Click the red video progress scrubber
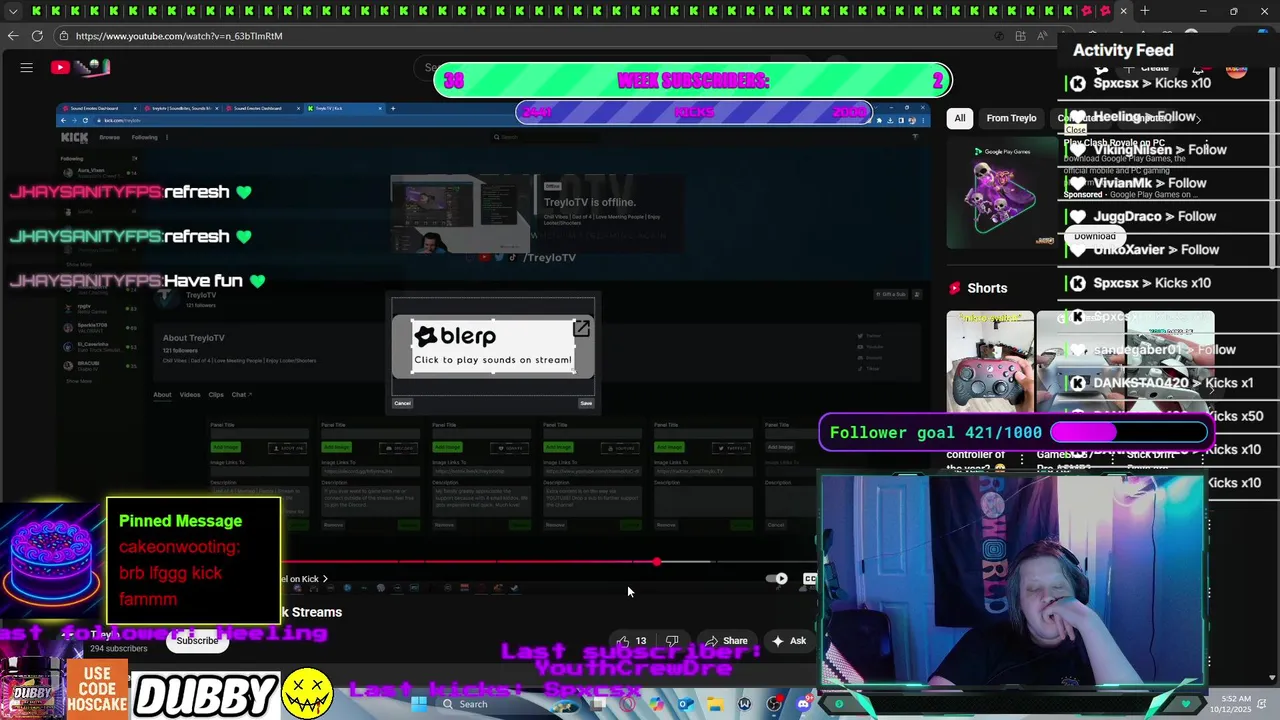This screenshot has height=720, width=1280. click(x=656, y=562)
